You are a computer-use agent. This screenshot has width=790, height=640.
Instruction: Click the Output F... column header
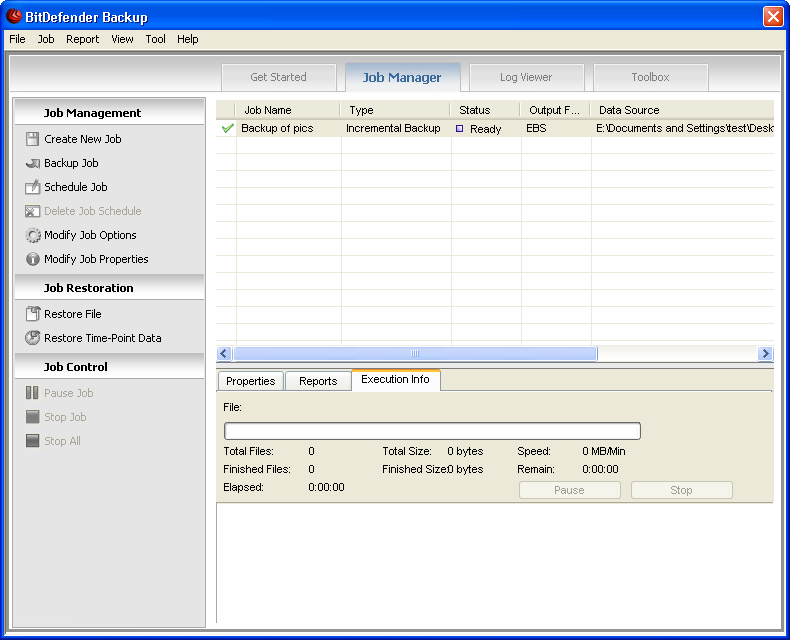(x=555, y=110)
